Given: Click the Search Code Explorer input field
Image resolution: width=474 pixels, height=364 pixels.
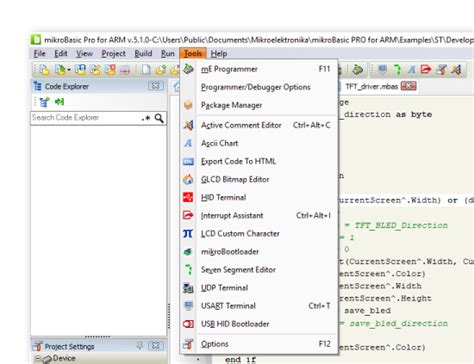Looking at the screenshot, I should click(x=85, y=118).
